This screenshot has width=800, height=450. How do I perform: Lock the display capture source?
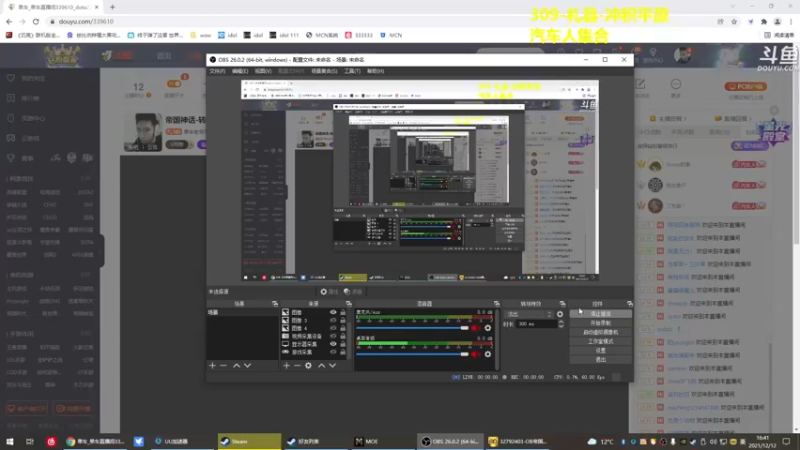click(x=343, y=344)
